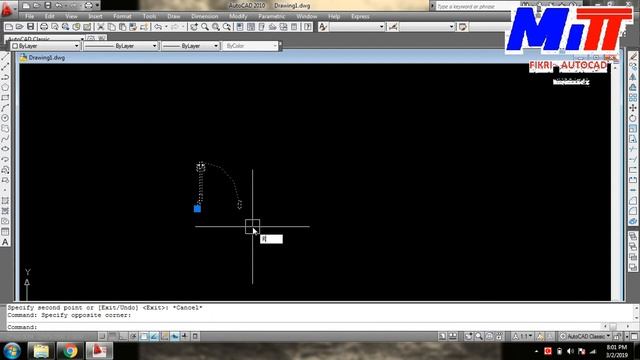Select the Hatch tool
Viewport: 640px width, 360px height.
(x=5, y=201)
